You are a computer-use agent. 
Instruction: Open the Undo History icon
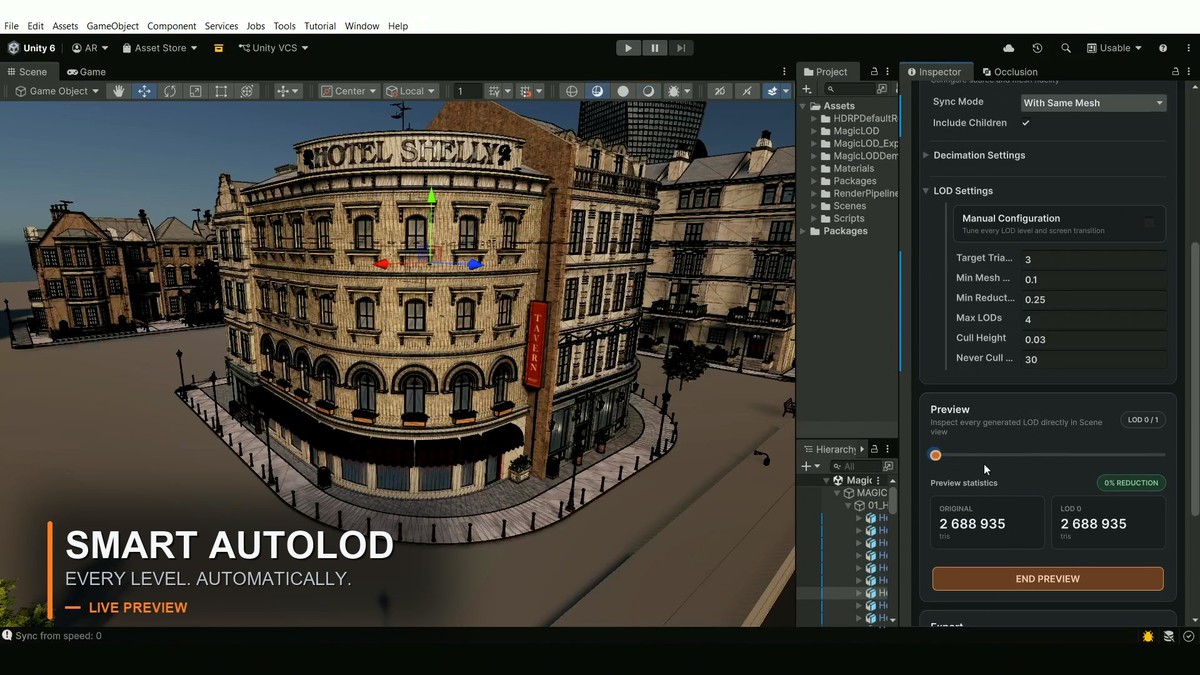tap(1037, 48)
